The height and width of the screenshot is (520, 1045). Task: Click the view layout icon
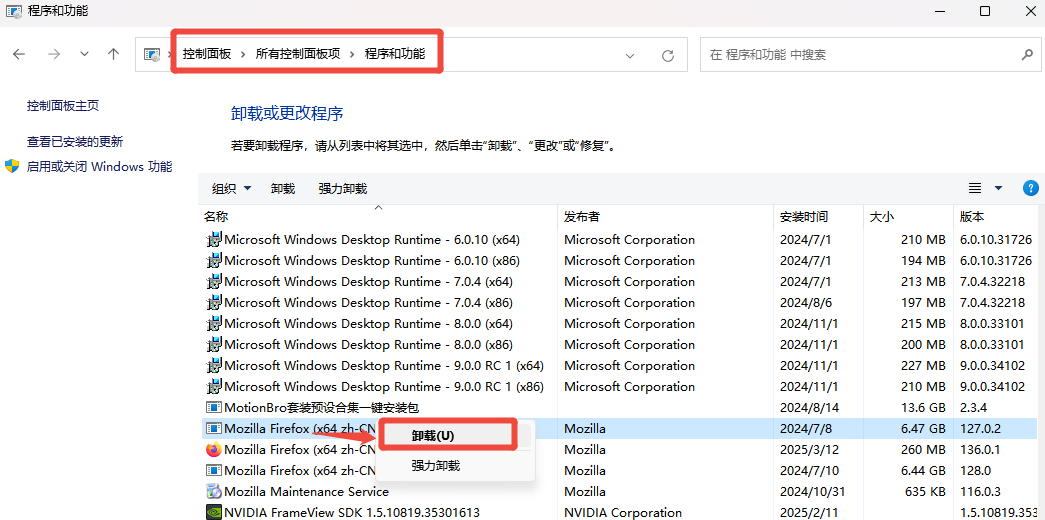975,189
